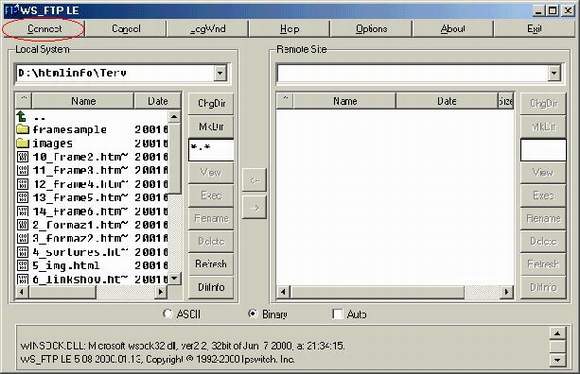Click the local list vertical scrollbar thumb

click(174, 158)
